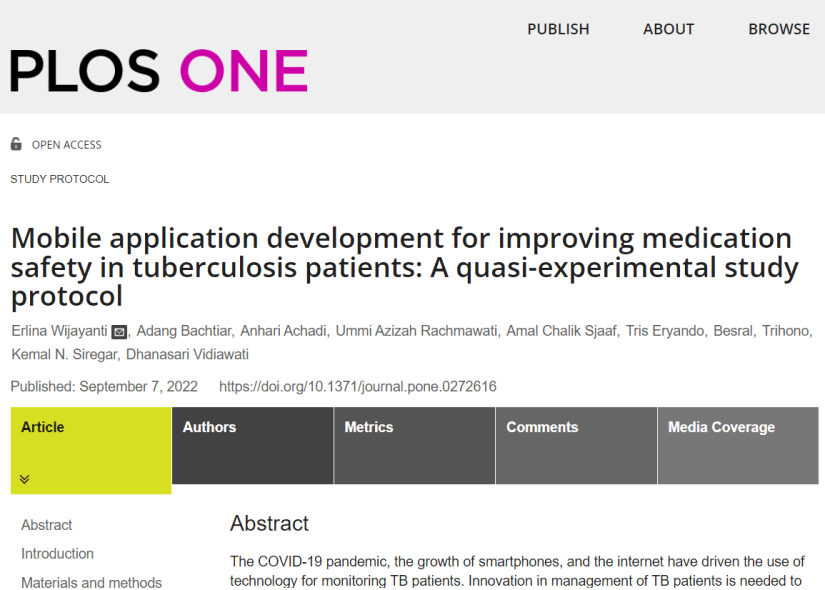Image resolution: width=825 pixels, height=590 pixels.
Task: Click author name Kemal N. Siregar
Action: (53, 355)
